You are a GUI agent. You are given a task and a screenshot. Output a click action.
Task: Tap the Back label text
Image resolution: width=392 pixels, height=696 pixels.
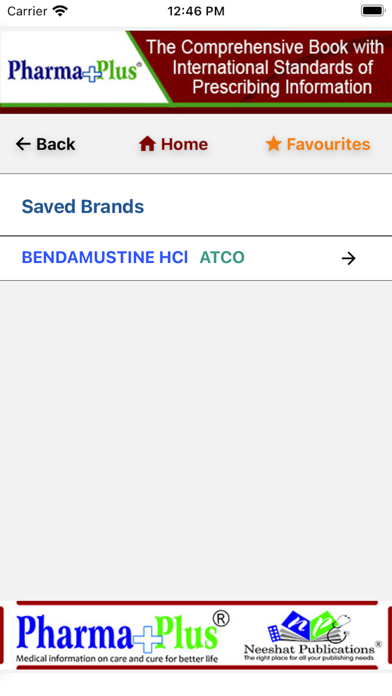[x=56, y=144]
